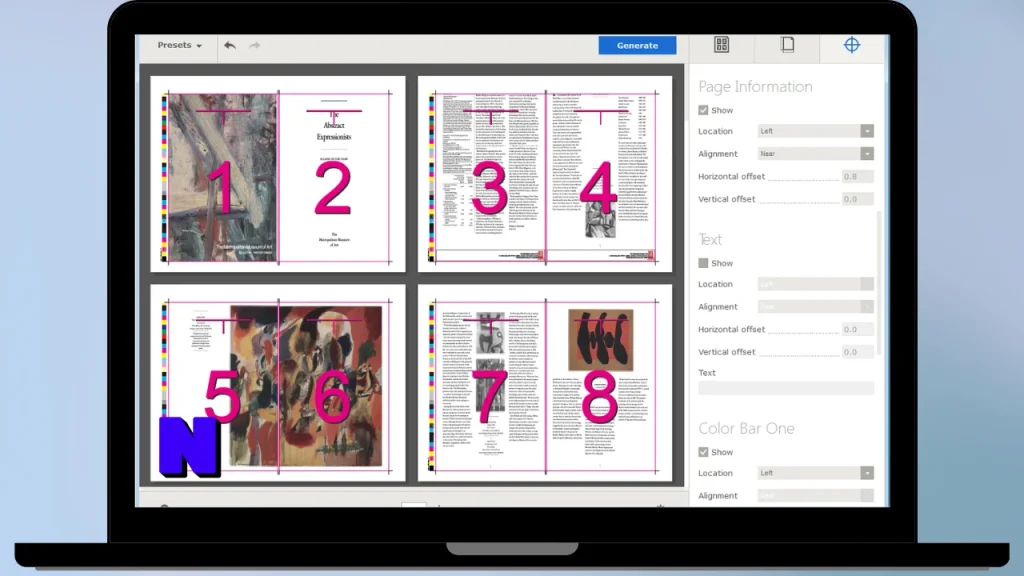Image resolution: width=1024 pixels, height=576 pixels.
Task: Open Text section Location dropdown
Action: pos(815,284)
